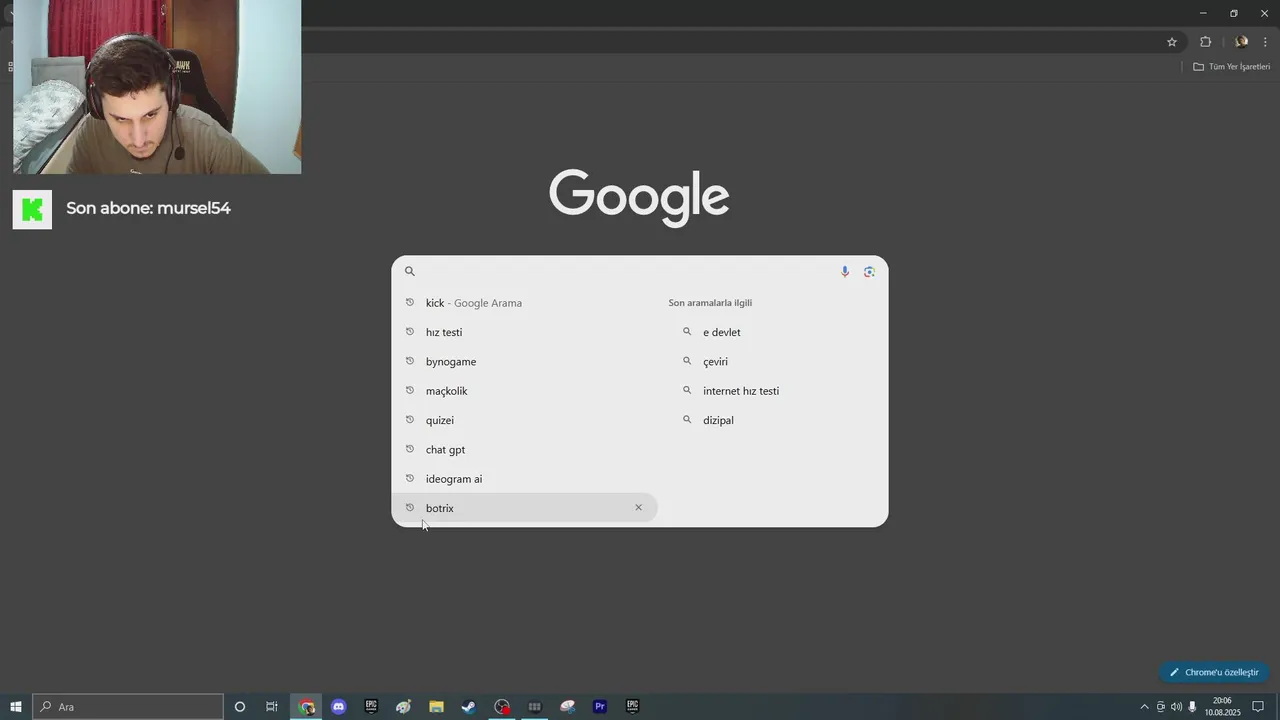Click the Chrome'u özelleştir button

(x=1214, y=672)
